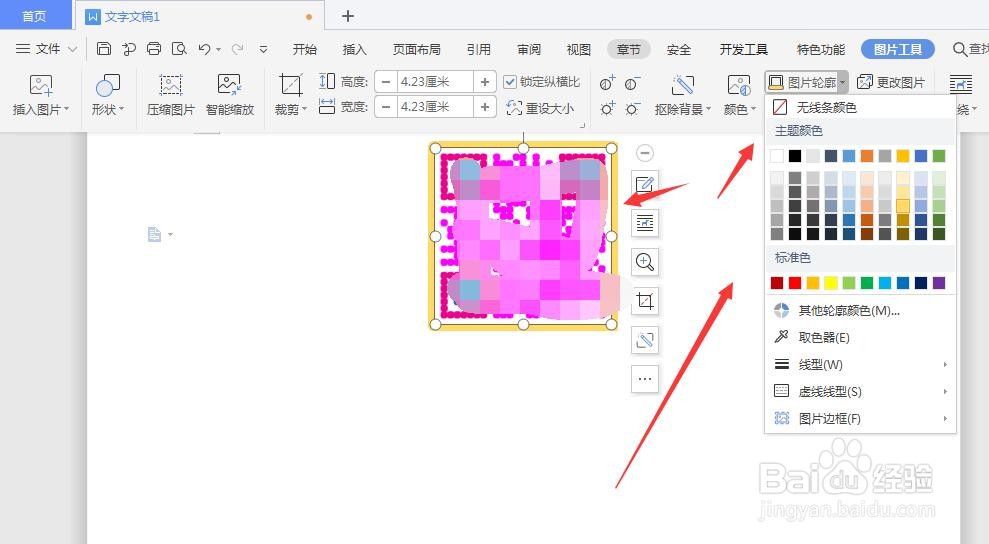Switch to the Insert (插入) ribbon tab
The image size is (989, 544).
(354, 49)
